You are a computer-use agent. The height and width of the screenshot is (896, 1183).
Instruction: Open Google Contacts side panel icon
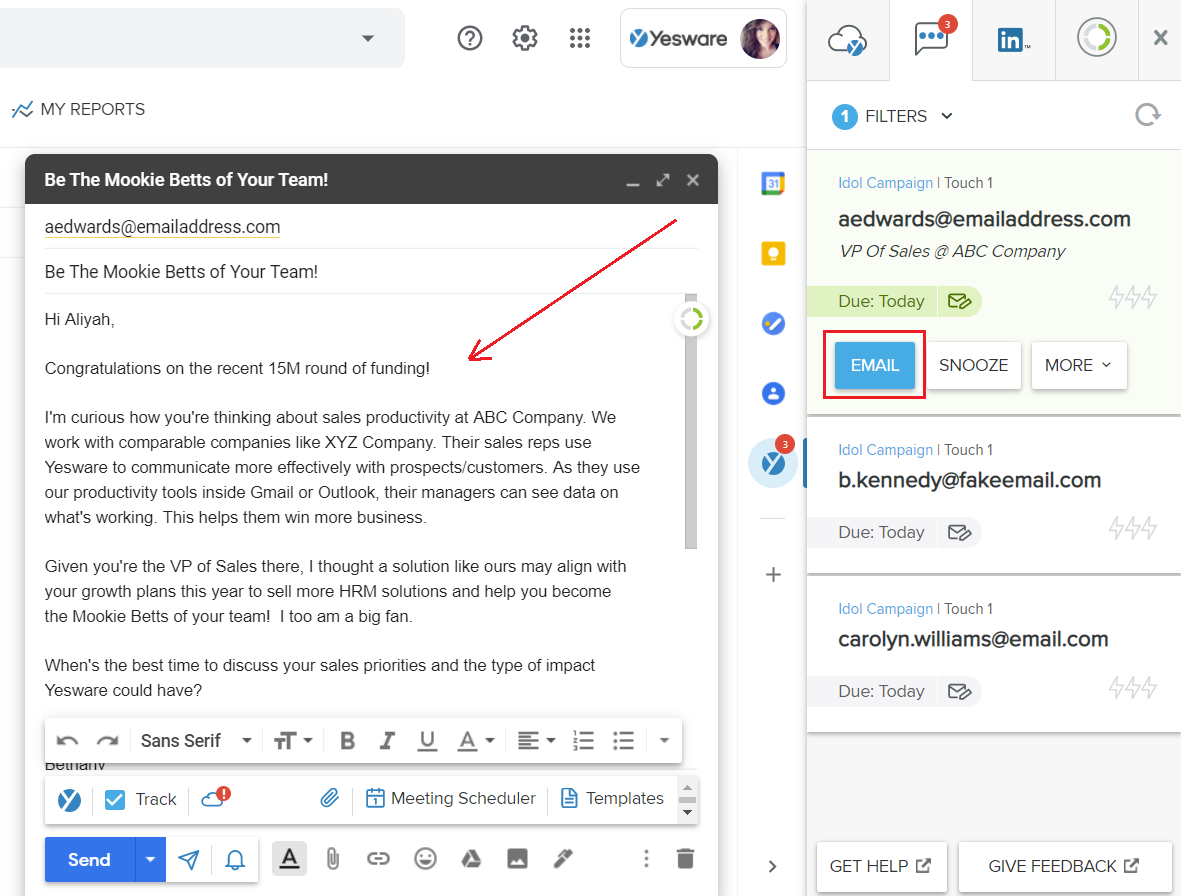point(773,393)
